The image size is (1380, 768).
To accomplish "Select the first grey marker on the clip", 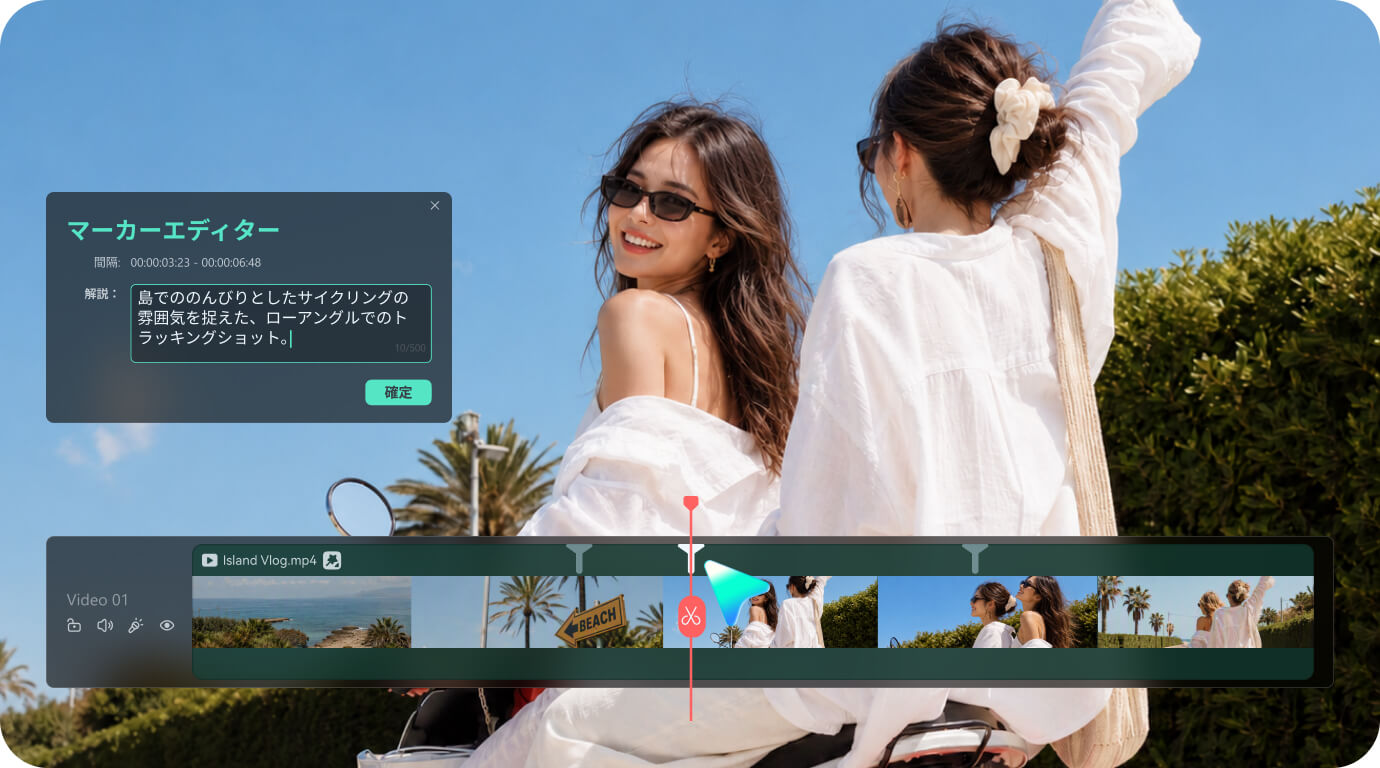I will (x=579, y=558).
